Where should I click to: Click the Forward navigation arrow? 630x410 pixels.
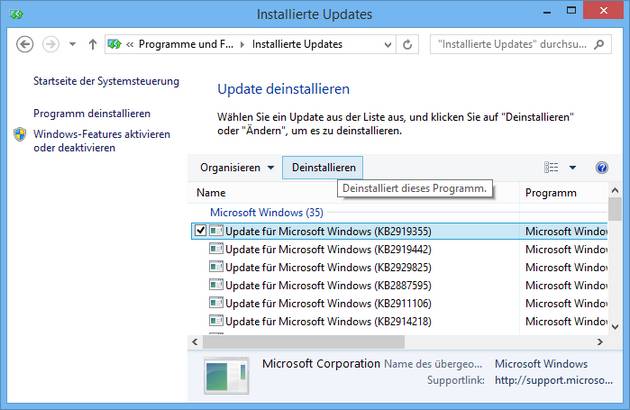pos(51,44)
